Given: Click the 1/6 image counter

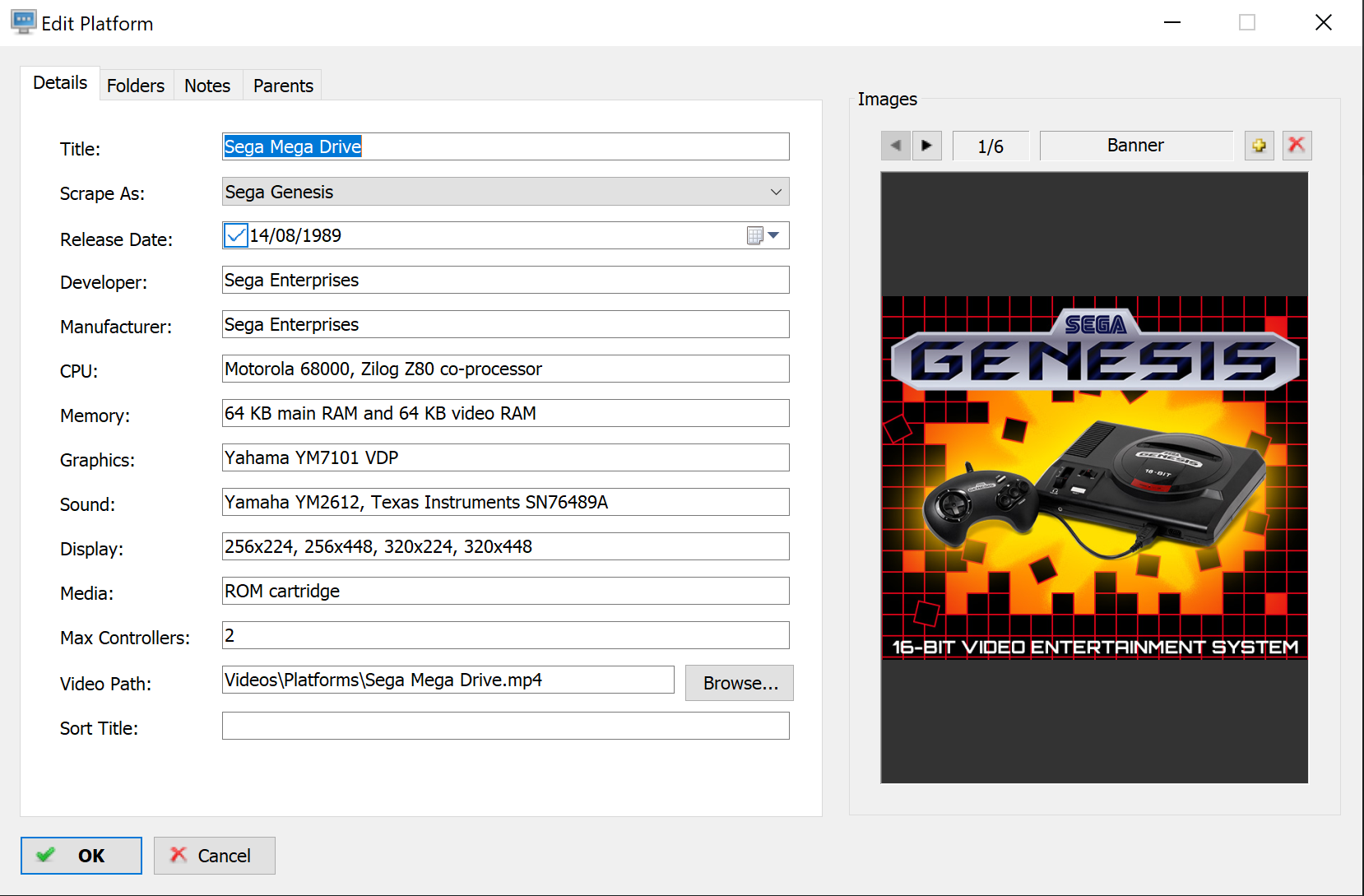Looking at the screenshot, I should [991, 146].
